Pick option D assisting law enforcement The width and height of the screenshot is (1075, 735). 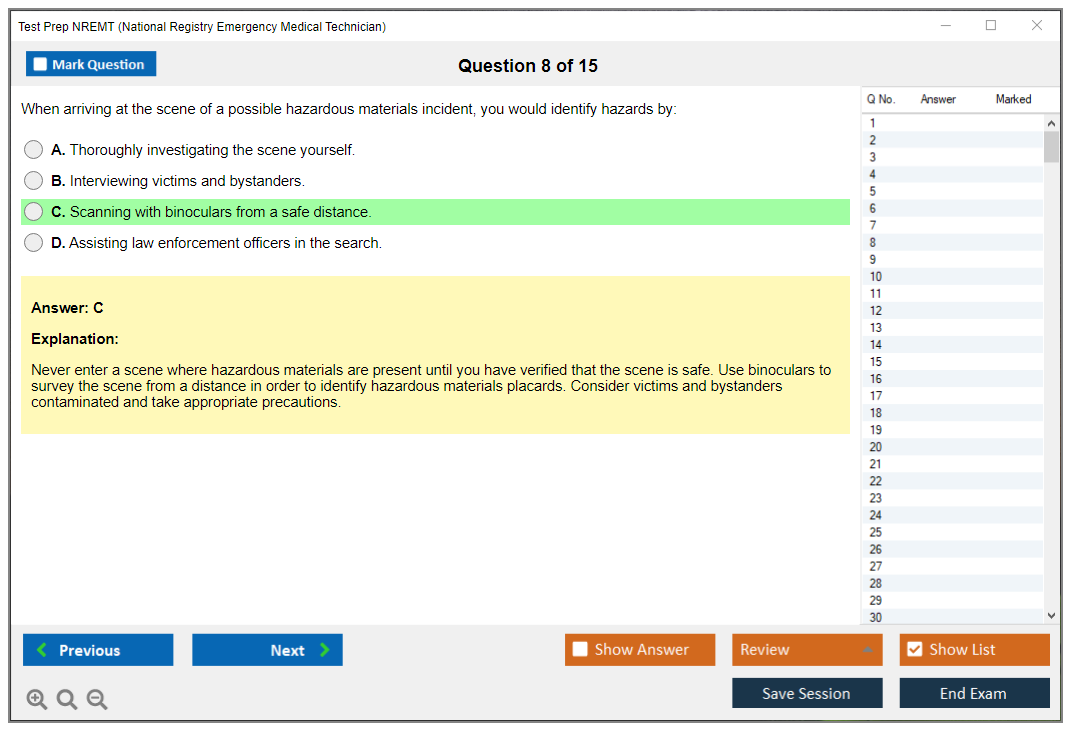(34, 243)
